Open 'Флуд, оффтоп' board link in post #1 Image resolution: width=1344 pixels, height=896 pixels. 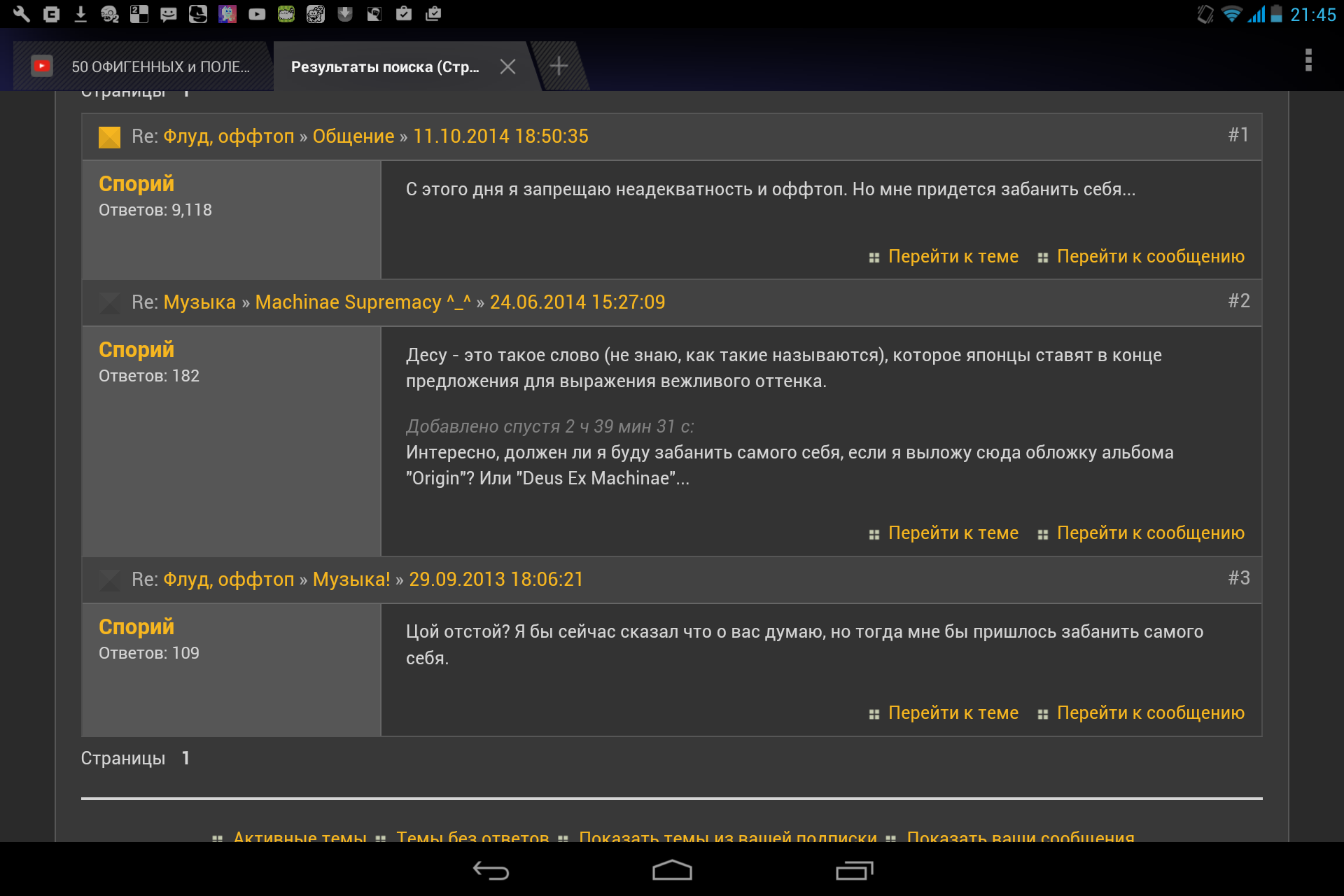[x=229, y=136]
